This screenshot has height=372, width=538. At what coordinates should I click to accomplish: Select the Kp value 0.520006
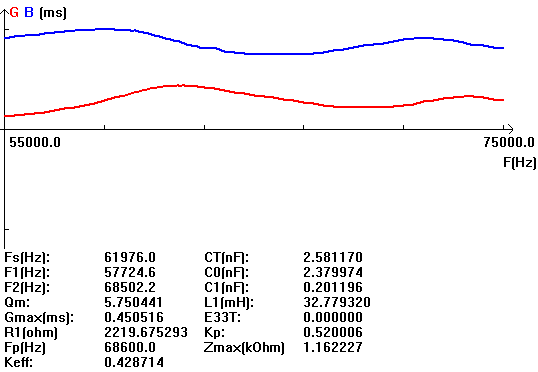click(333, 332)
